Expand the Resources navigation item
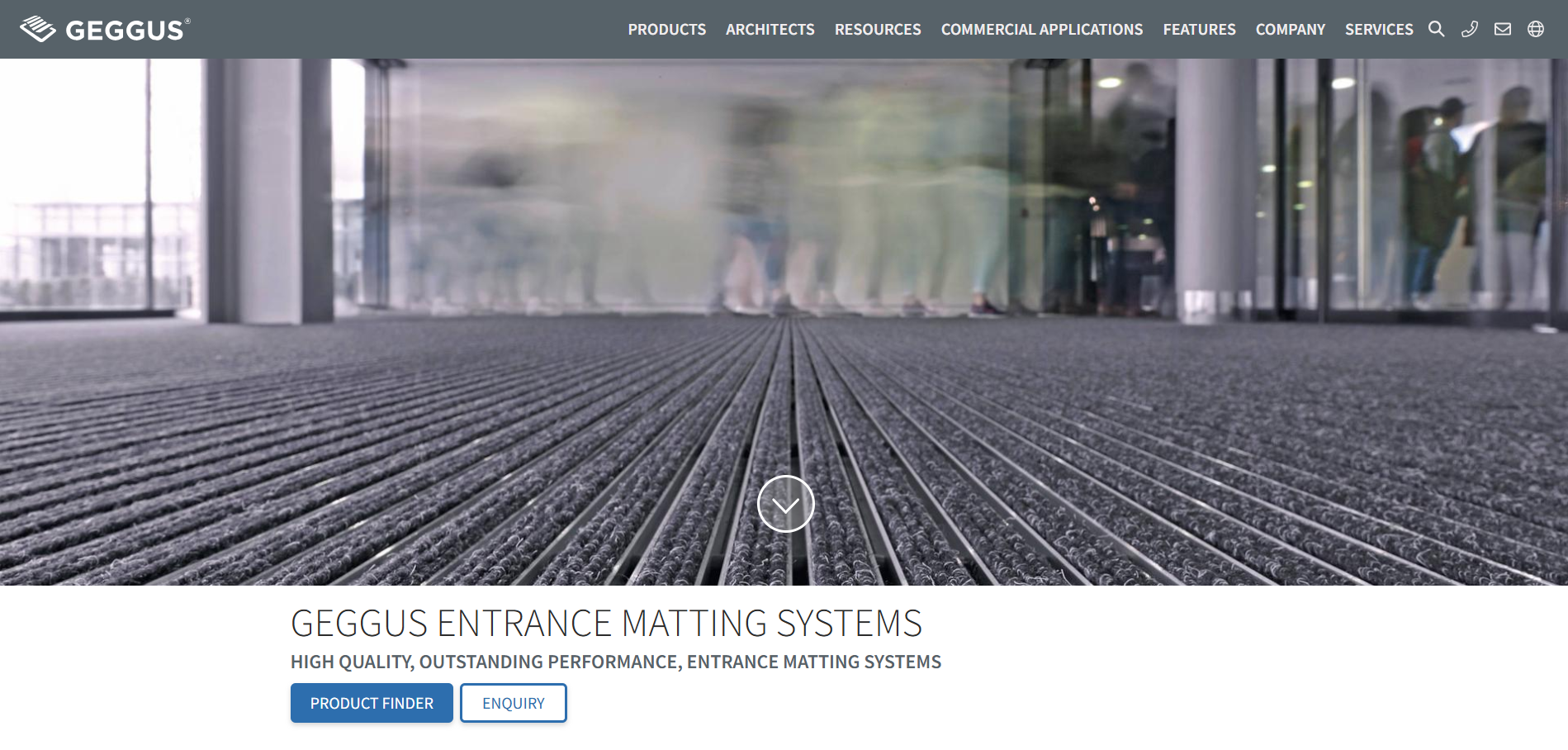Viewport: 1568px width, 750px height. point(877,30)
